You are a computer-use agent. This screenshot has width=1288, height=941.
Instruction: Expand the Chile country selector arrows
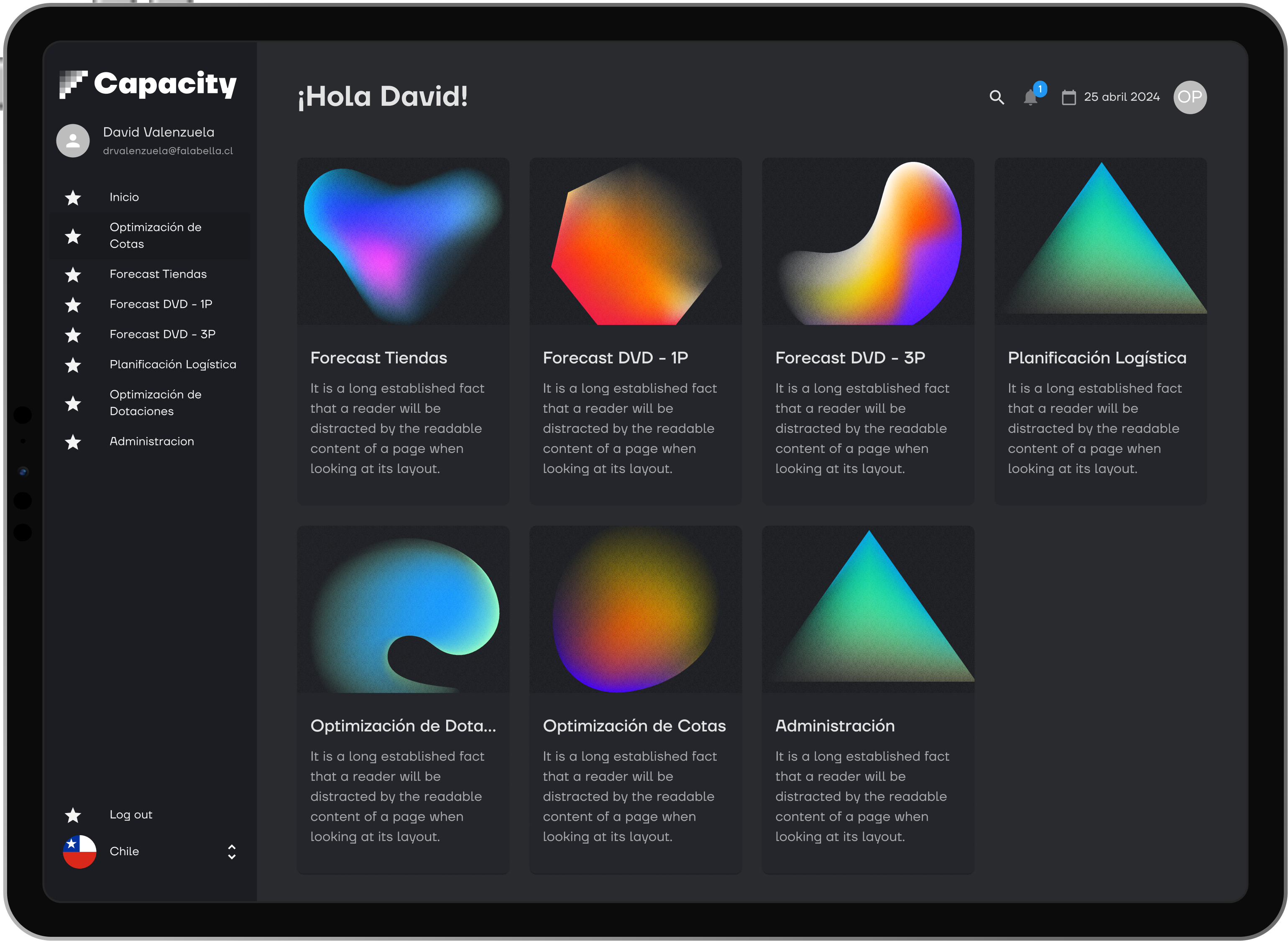(x=232, y=852)
